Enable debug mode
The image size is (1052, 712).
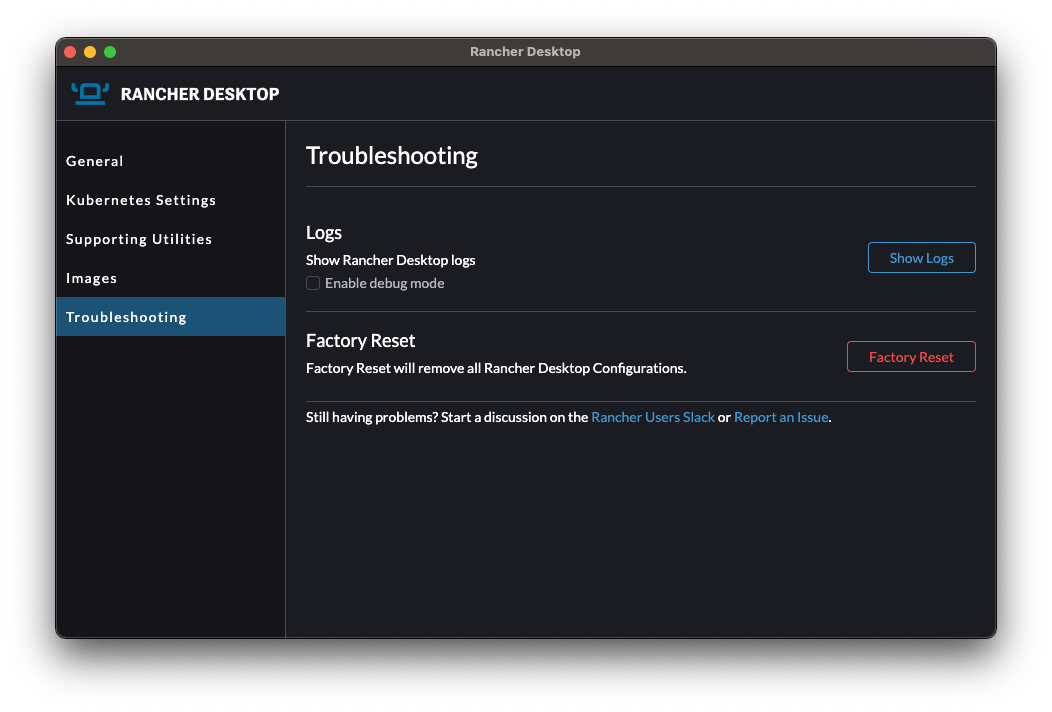pos(313,283)
